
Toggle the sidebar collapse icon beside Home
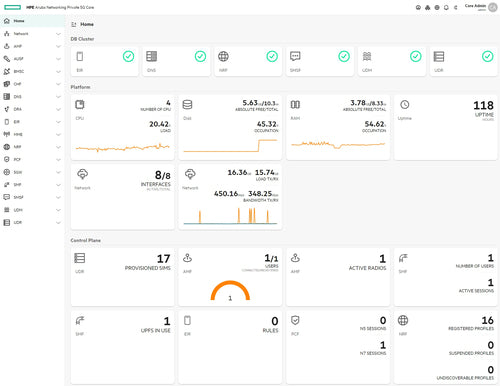74,24
